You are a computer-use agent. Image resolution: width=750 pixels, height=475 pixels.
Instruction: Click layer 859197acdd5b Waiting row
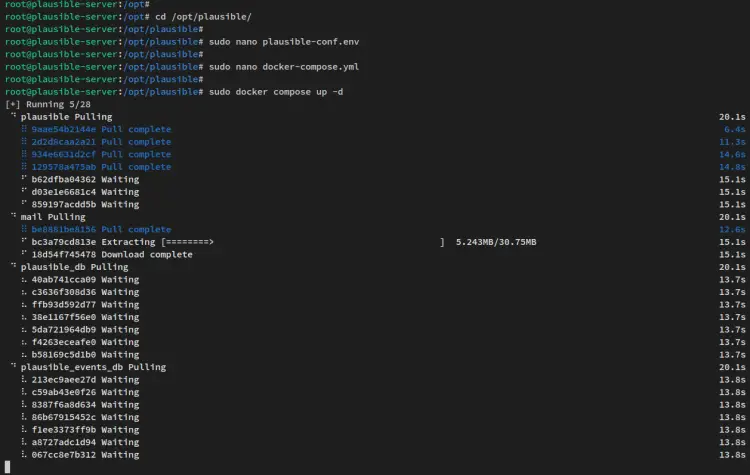[85, 204]
